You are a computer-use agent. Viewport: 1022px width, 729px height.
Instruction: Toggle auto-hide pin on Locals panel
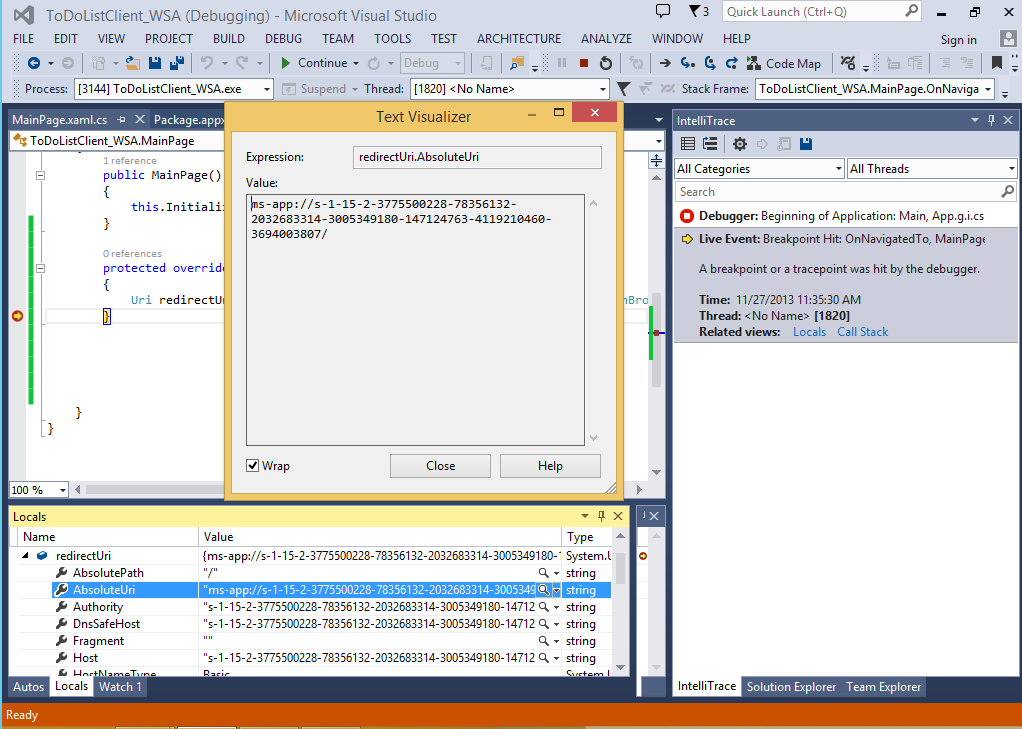pyautogui.click(x=601, y=516)
